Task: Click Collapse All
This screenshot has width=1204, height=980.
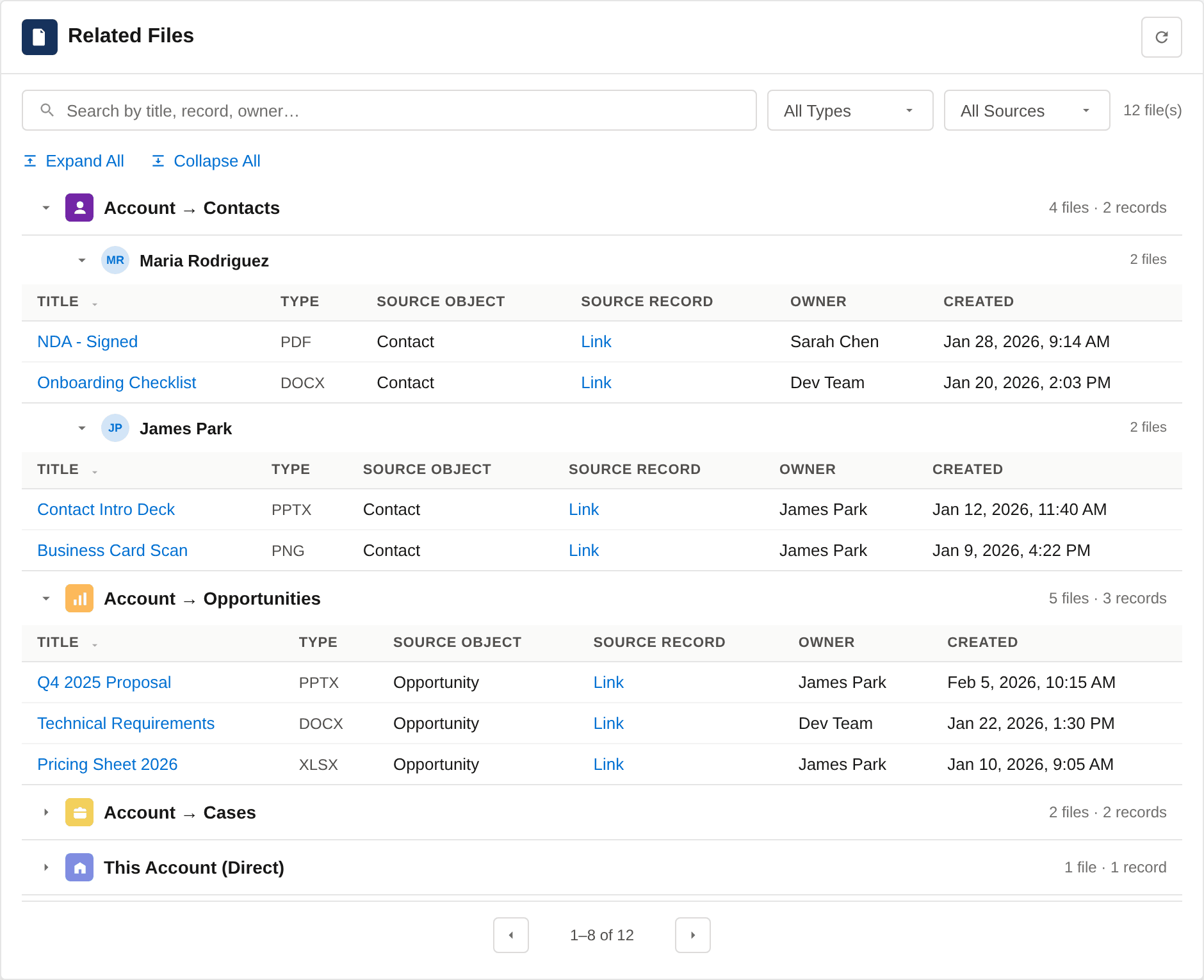Action: [x=206, y=161]
